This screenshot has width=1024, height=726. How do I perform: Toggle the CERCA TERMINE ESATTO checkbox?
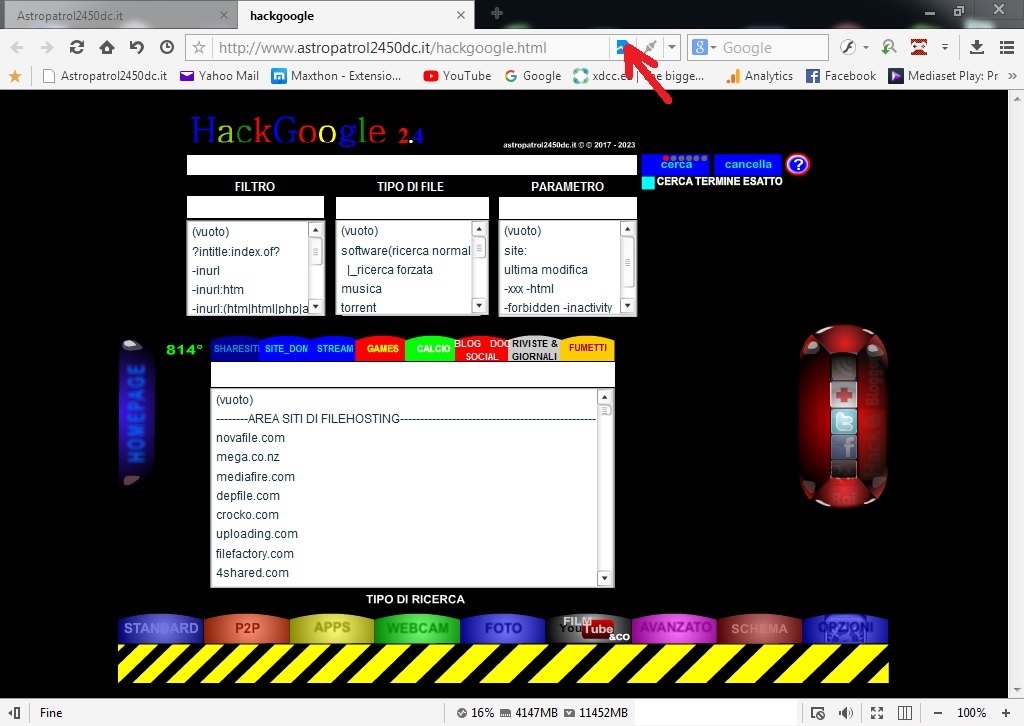(648, 182)
